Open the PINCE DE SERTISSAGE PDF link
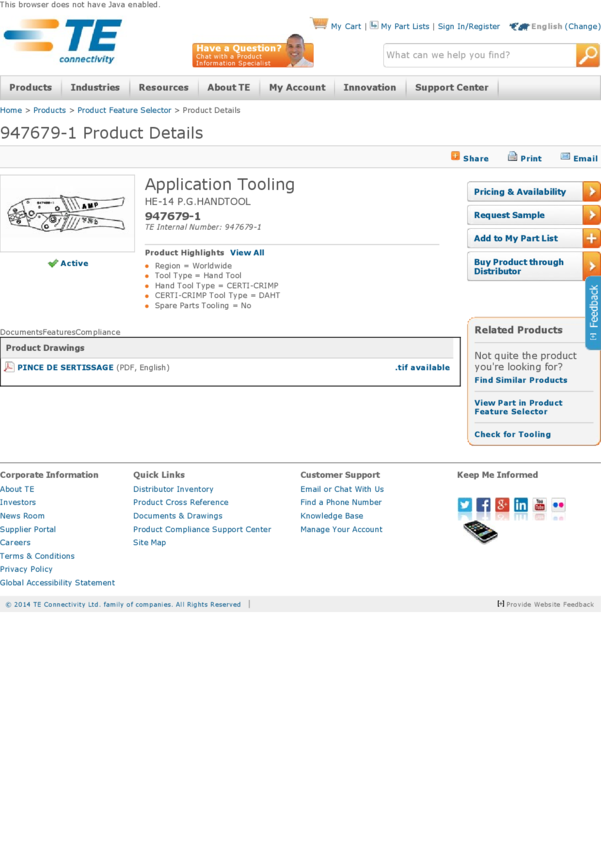Viewport: 601px width, 850px height. click(66, 368)
